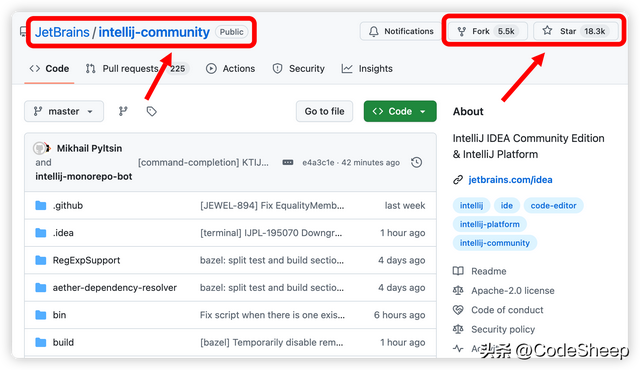Open the Insights tab
640x370 pixels.
point(367,69)
